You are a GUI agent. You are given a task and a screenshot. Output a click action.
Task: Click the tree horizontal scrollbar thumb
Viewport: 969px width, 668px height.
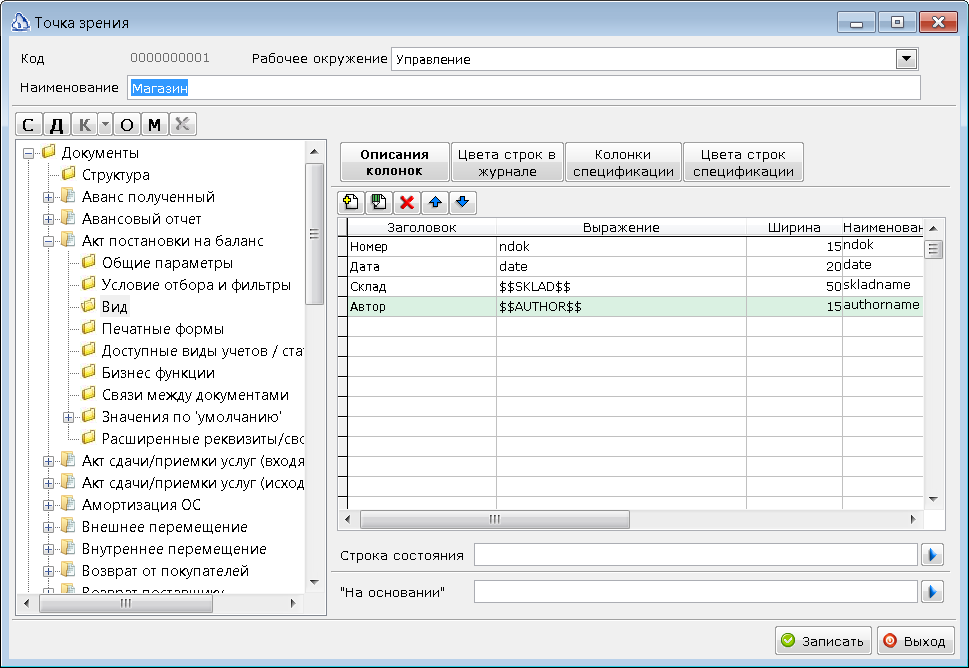[x=125, y=603]
